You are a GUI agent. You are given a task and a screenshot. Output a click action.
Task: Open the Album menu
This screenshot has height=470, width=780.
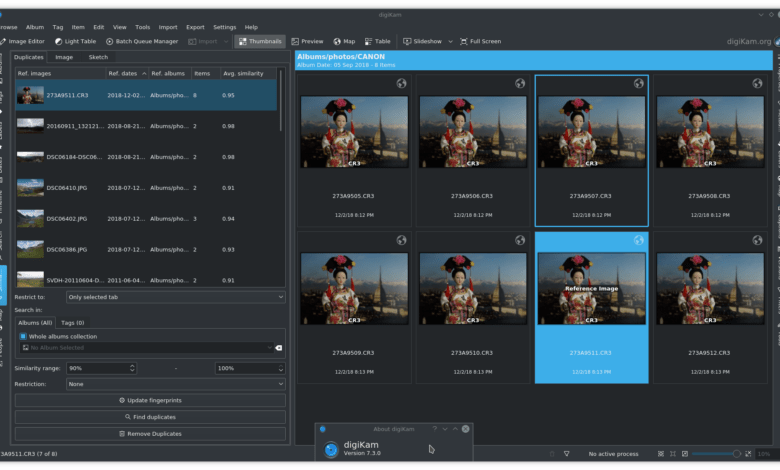[x=35, y=27]
